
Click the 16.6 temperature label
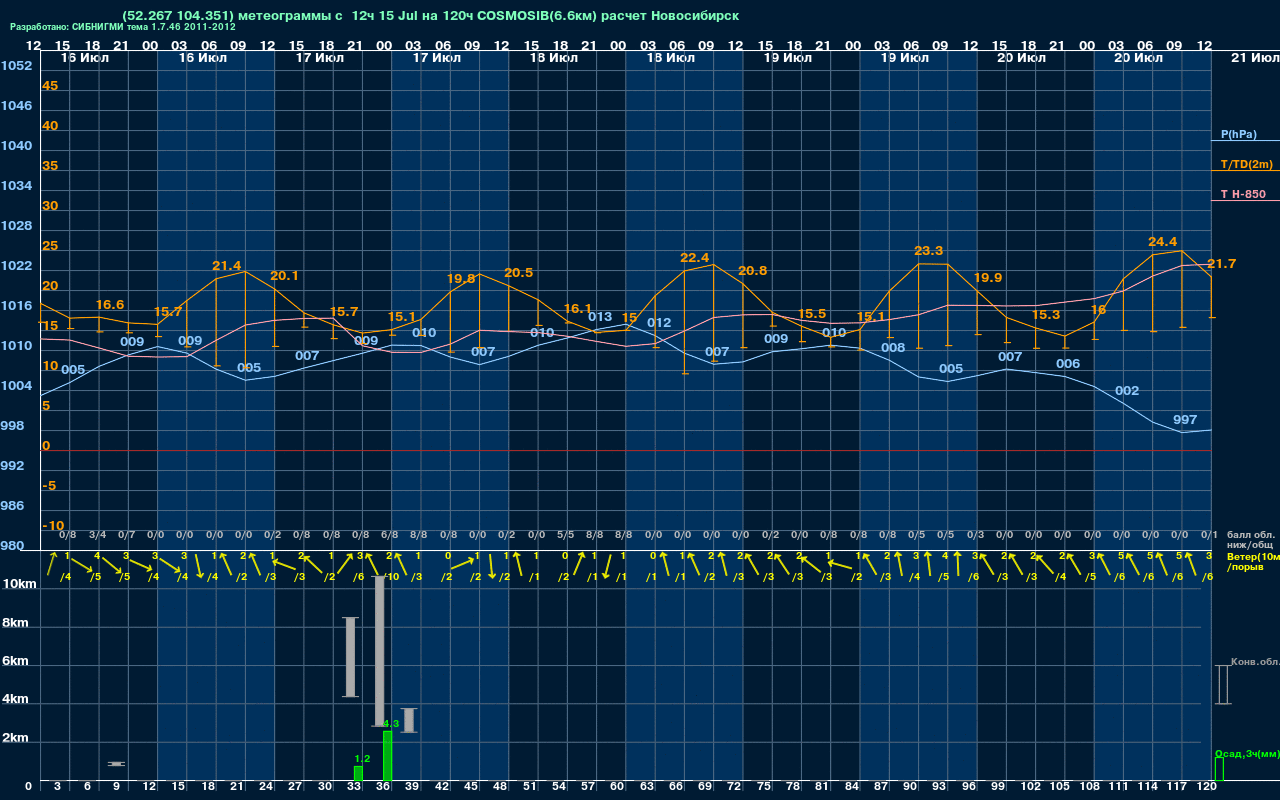109,305
